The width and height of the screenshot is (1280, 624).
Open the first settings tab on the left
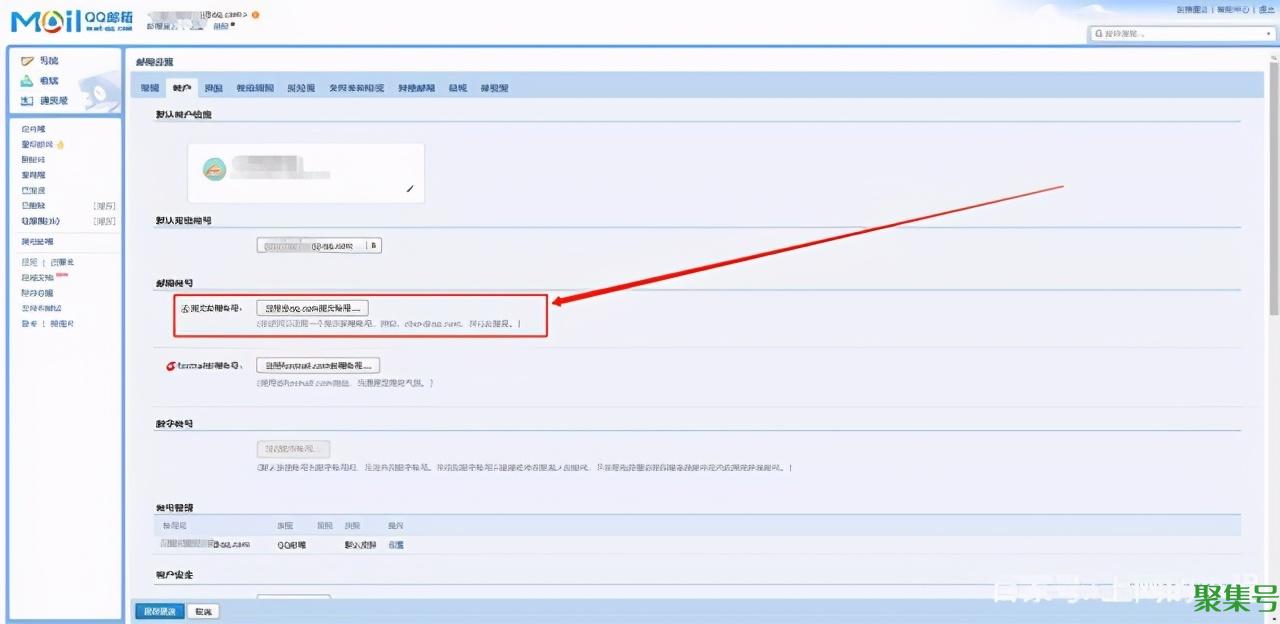pyautogui.click(x=150, y=88)
